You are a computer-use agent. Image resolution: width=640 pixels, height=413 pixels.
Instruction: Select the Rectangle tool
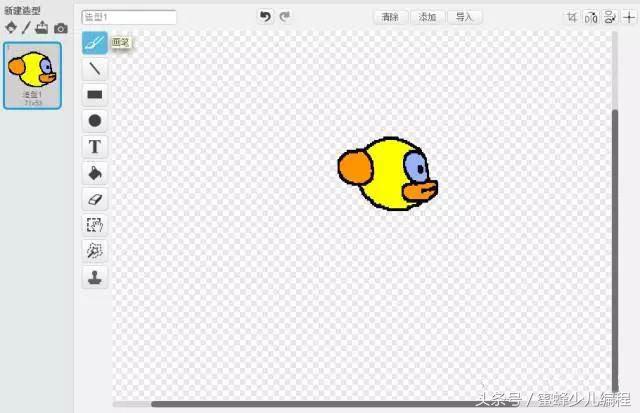95,95
